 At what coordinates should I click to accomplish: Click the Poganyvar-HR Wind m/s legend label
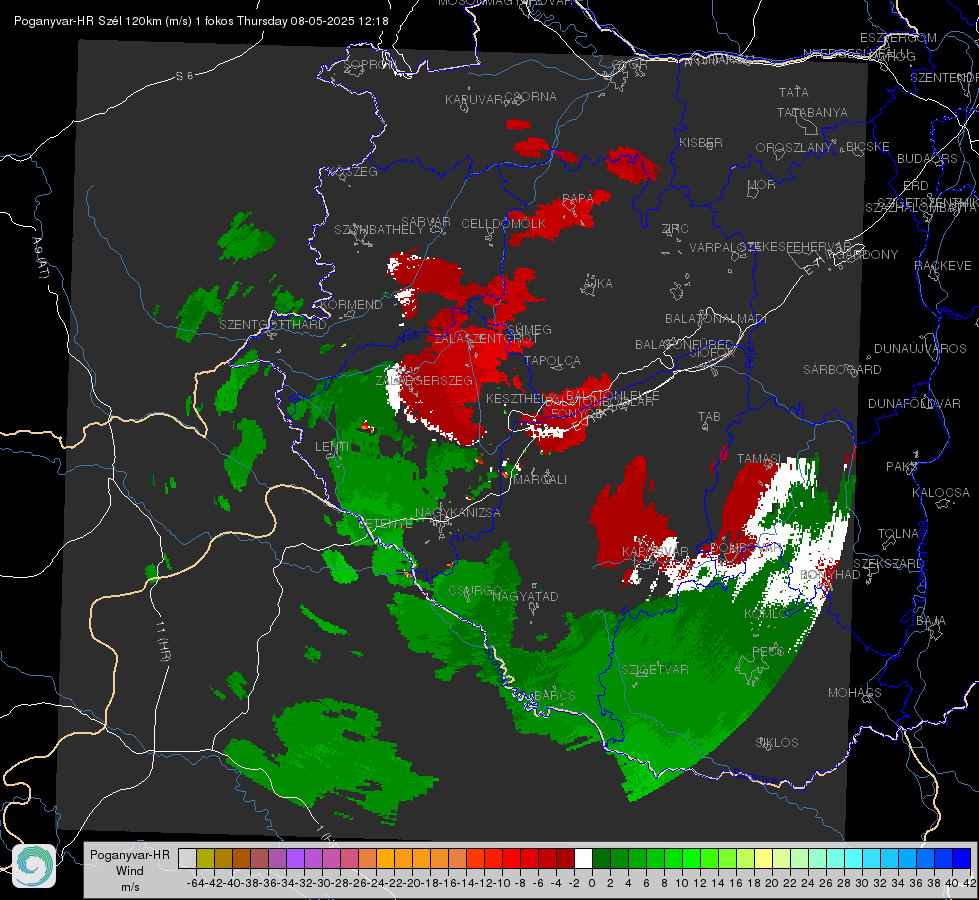[x=130, y=871]
